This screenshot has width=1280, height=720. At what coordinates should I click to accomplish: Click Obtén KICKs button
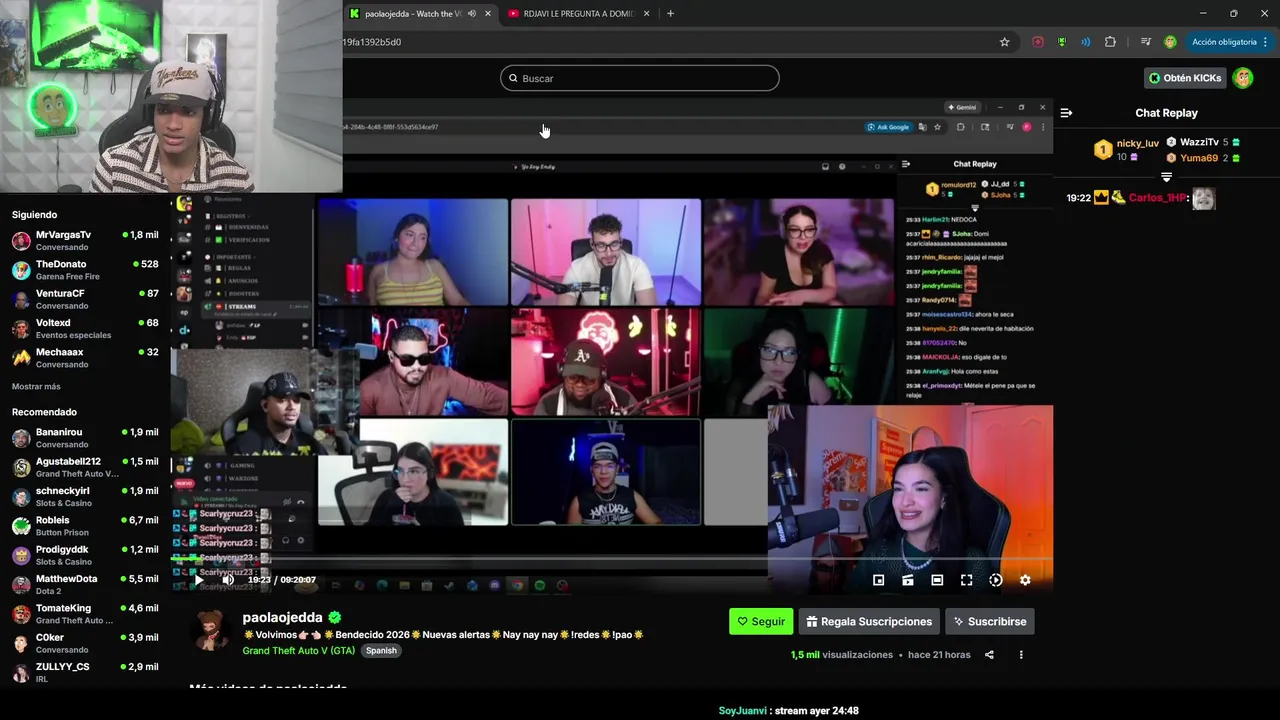pos(1185,78)
